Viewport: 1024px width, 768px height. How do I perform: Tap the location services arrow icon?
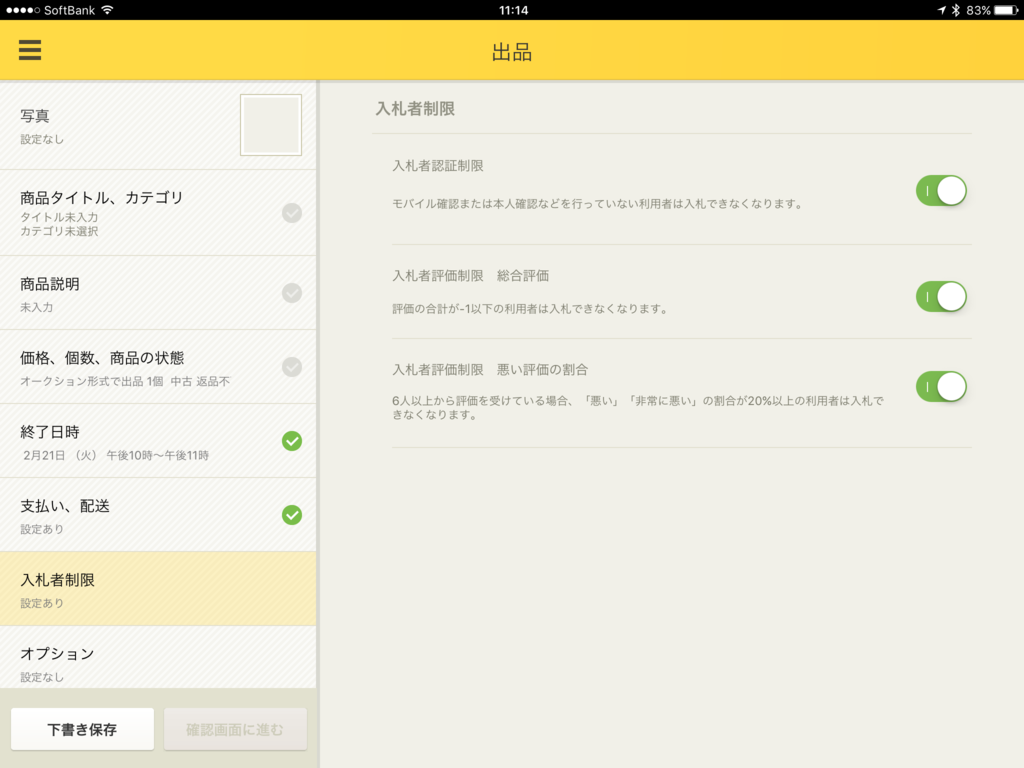(x=941, y=10)
